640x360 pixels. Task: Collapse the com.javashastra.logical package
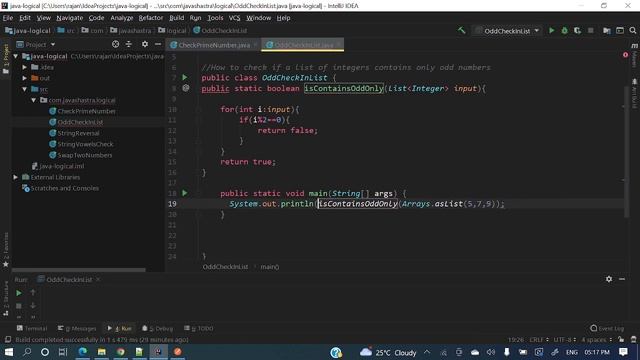34,100
